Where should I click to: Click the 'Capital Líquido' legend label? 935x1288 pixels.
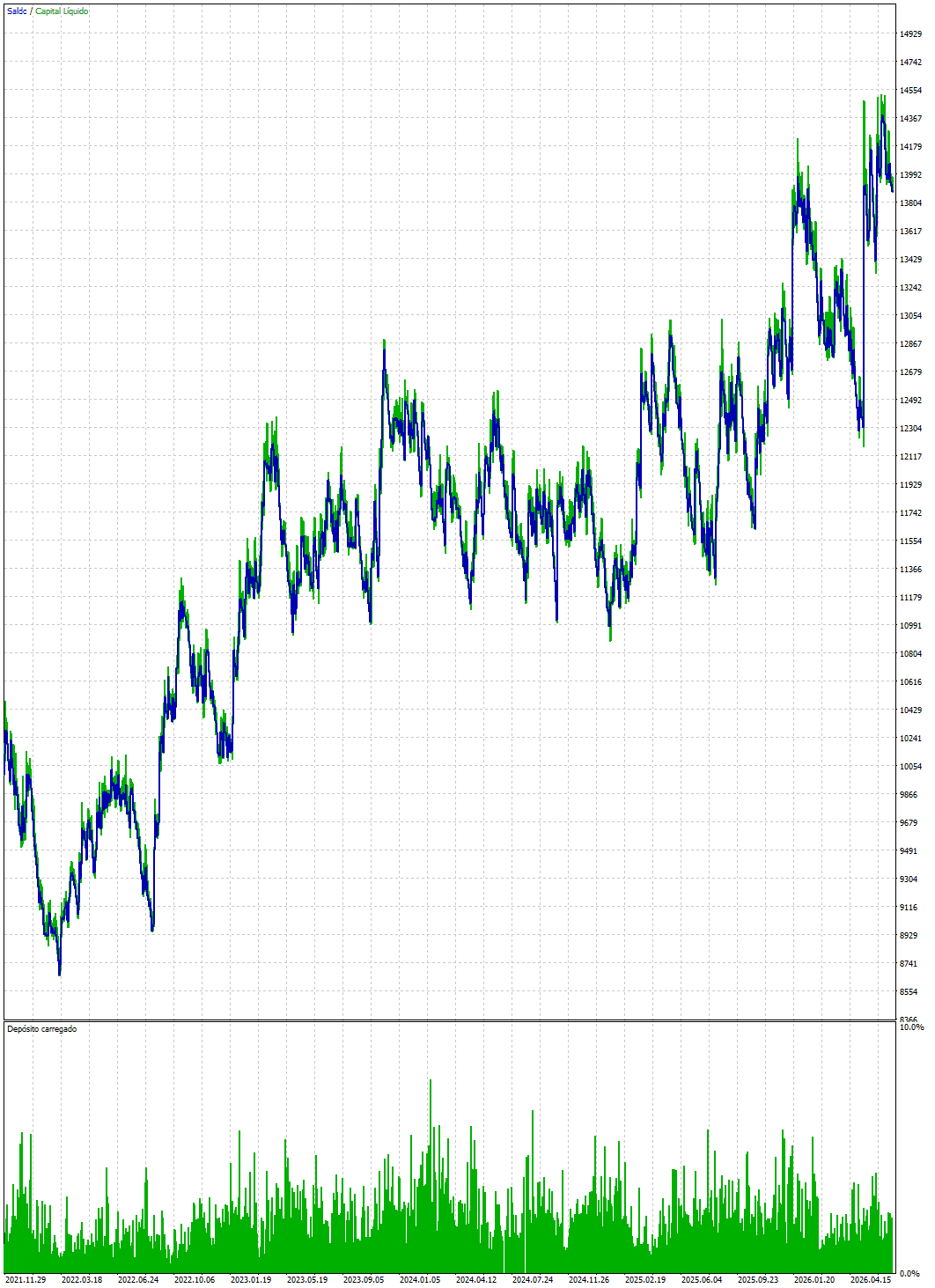[x=62, y=11]
